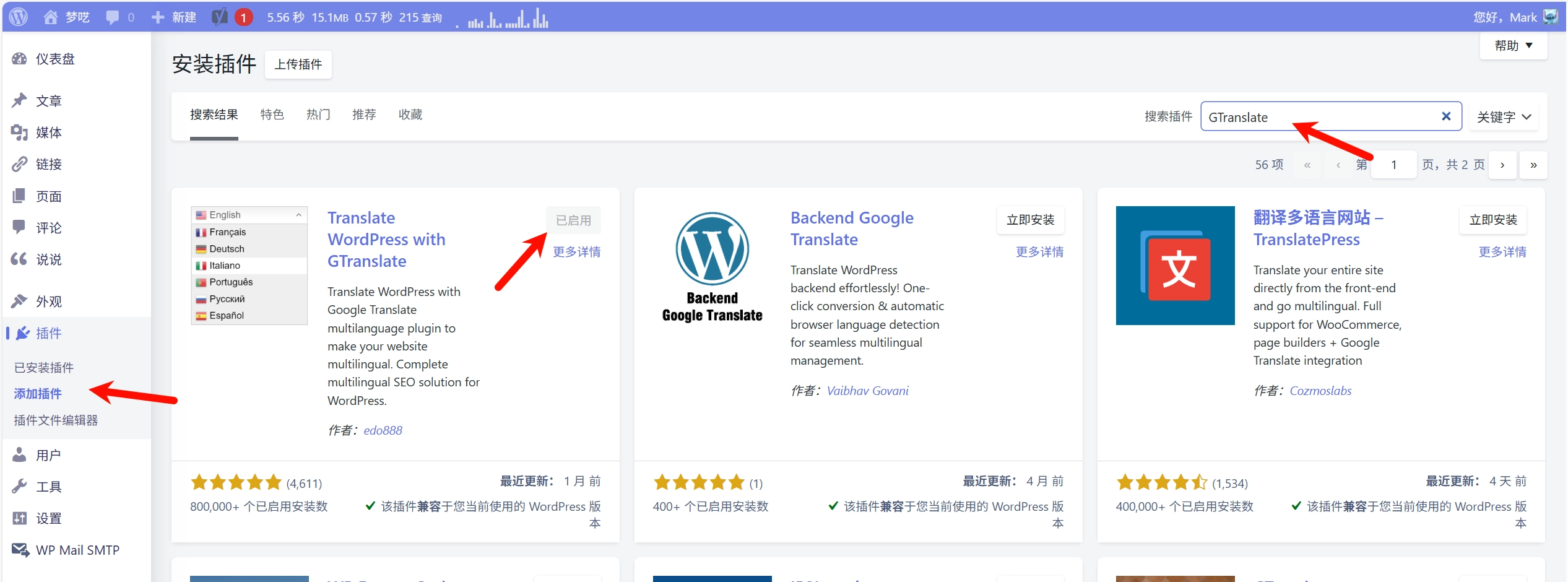This screenshot has height=582, width=1568.
Task: Jump to last page of results
Action: (x=1533, y=165)
